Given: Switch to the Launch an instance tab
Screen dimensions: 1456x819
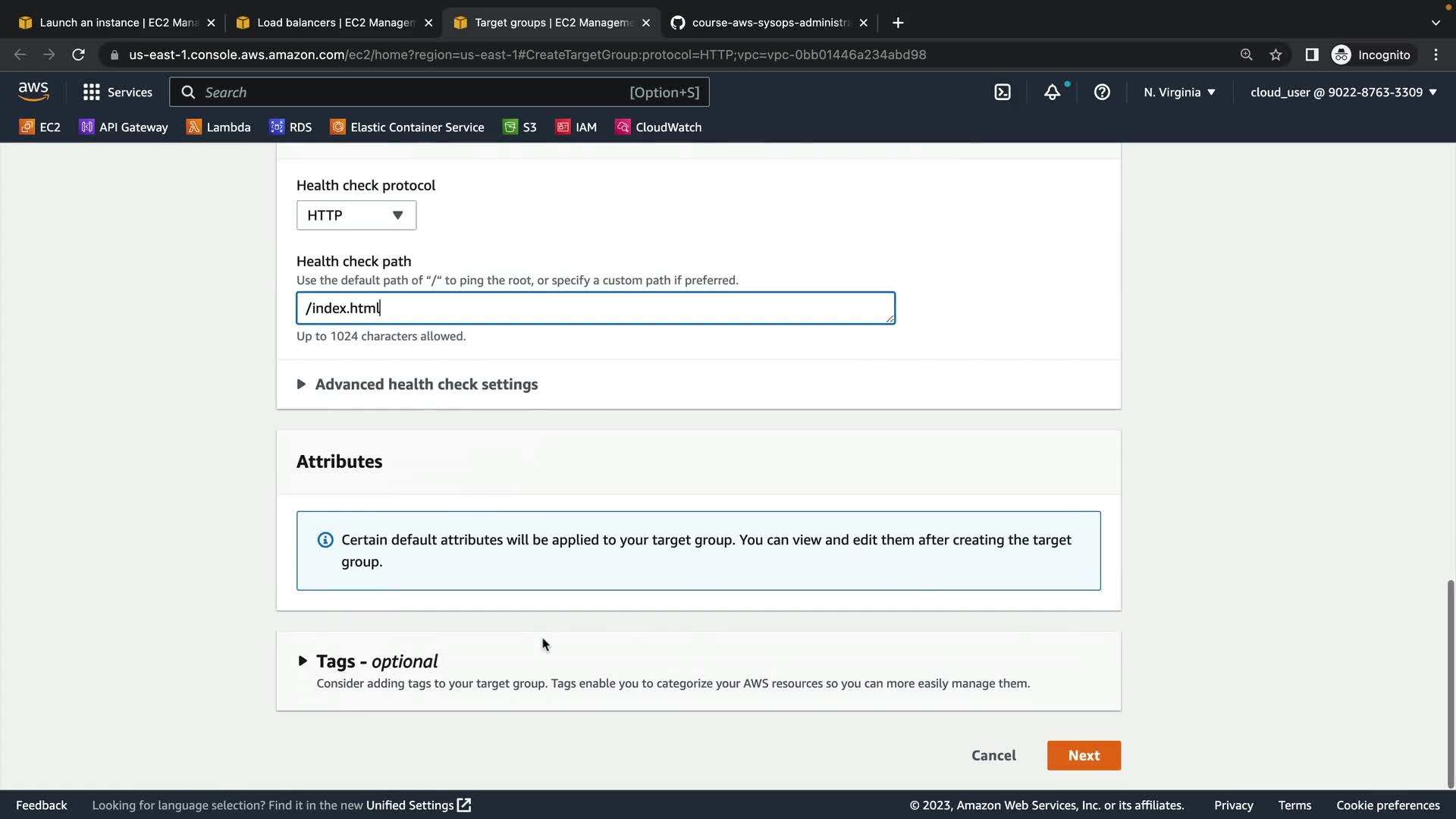Looking at the screenshot, I should coord(118,23).
